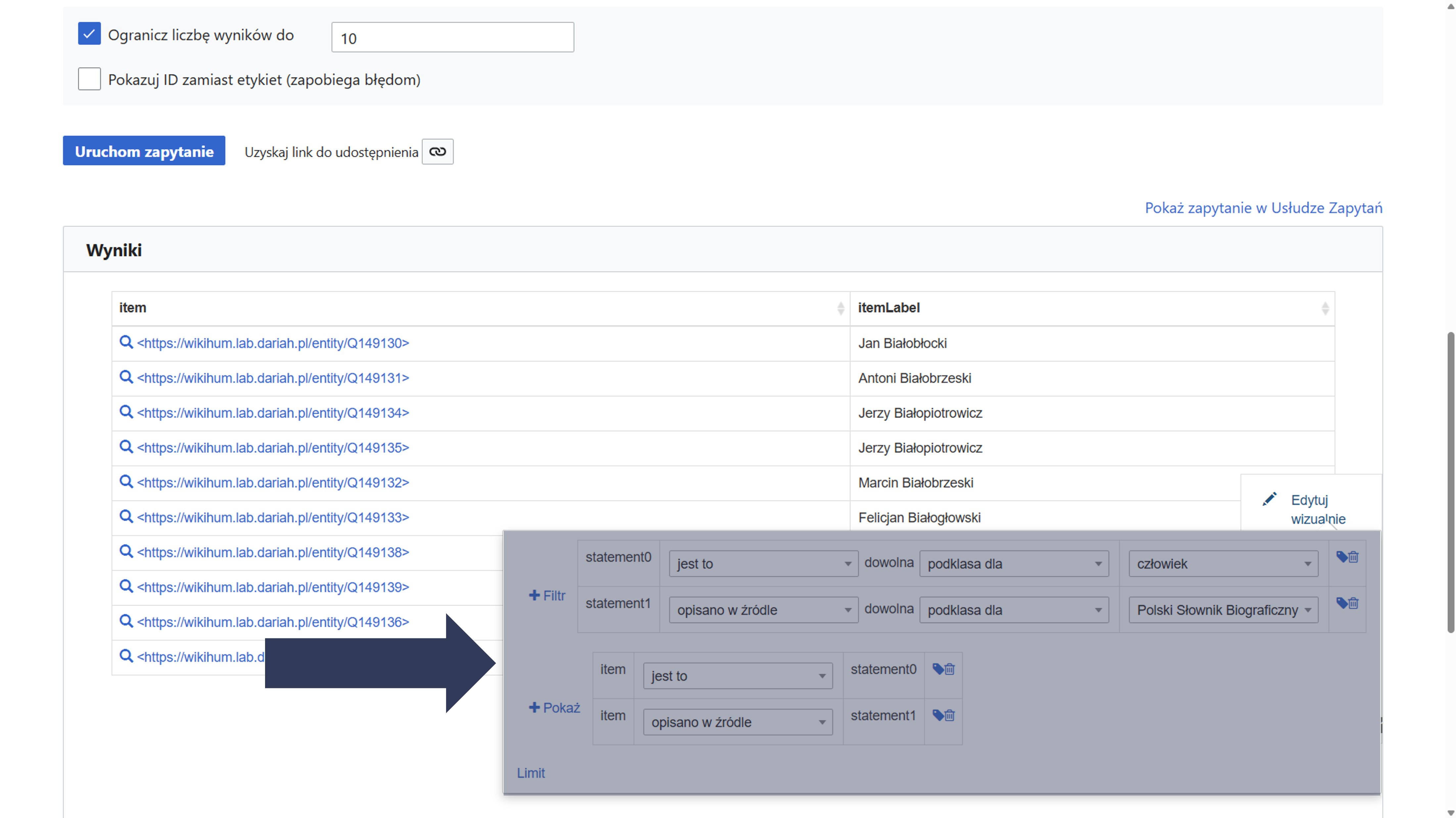
Task: Expand statement0 'podklasa dla' dropdown
Action: 1014,564
